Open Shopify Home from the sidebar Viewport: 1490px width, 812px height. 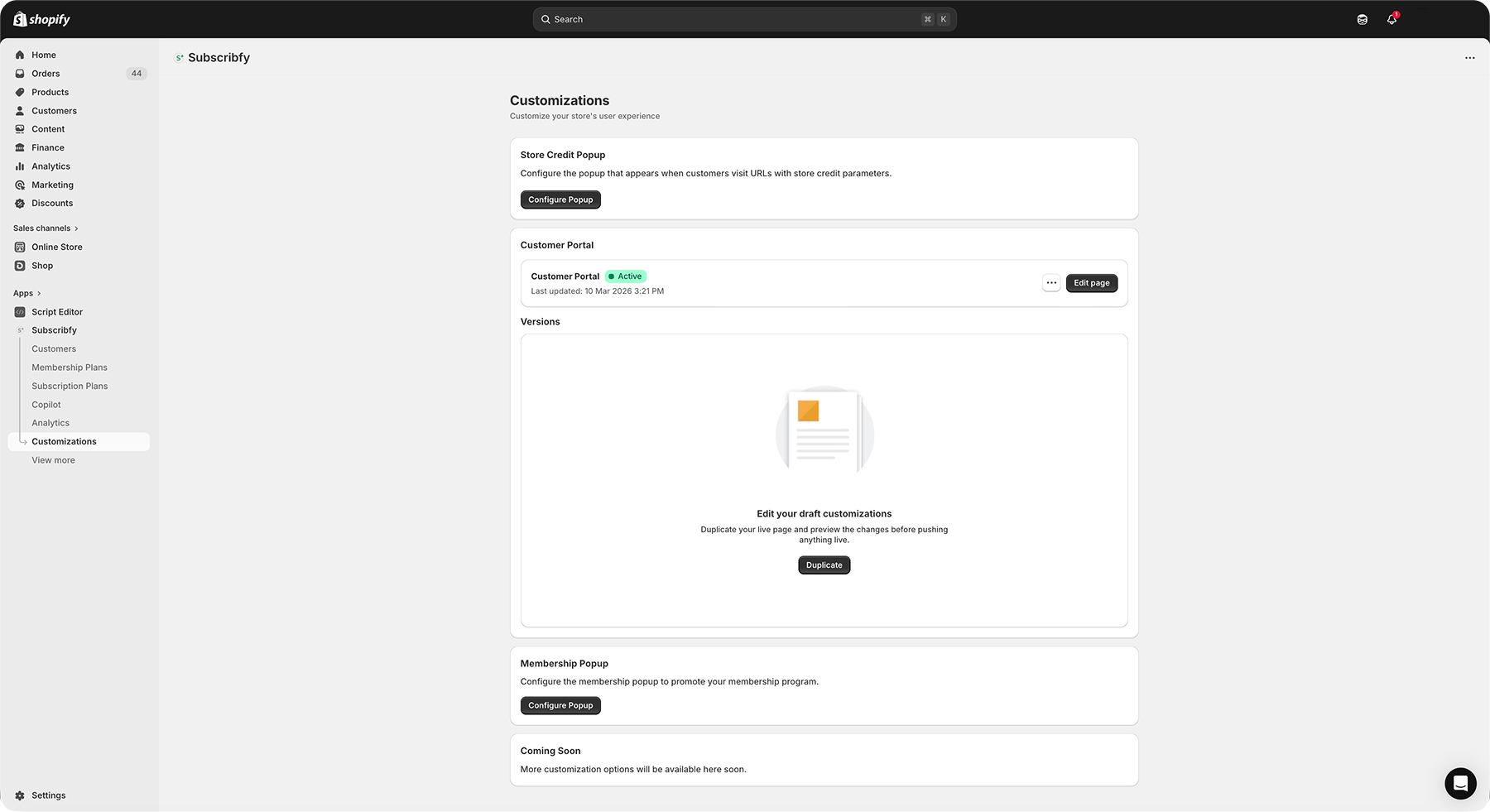(x=43, y=54)
